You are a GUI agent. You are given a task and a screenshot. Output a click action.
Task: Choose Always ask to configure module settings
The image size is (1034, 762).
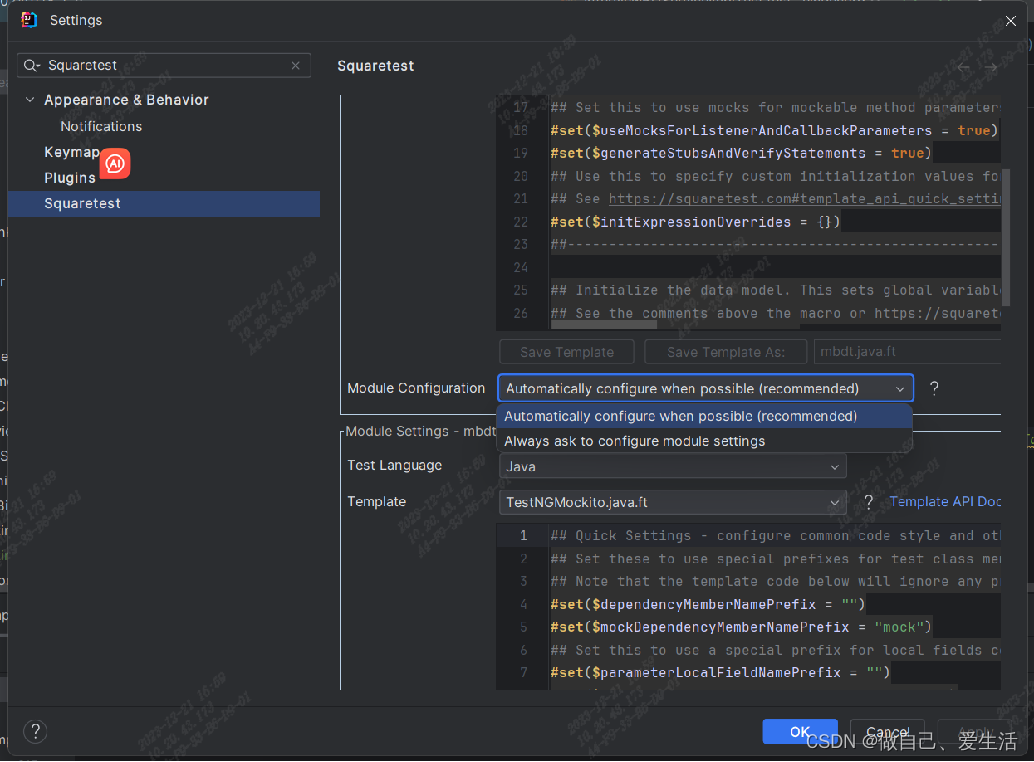pyautogui.click(x=704, y=441)
